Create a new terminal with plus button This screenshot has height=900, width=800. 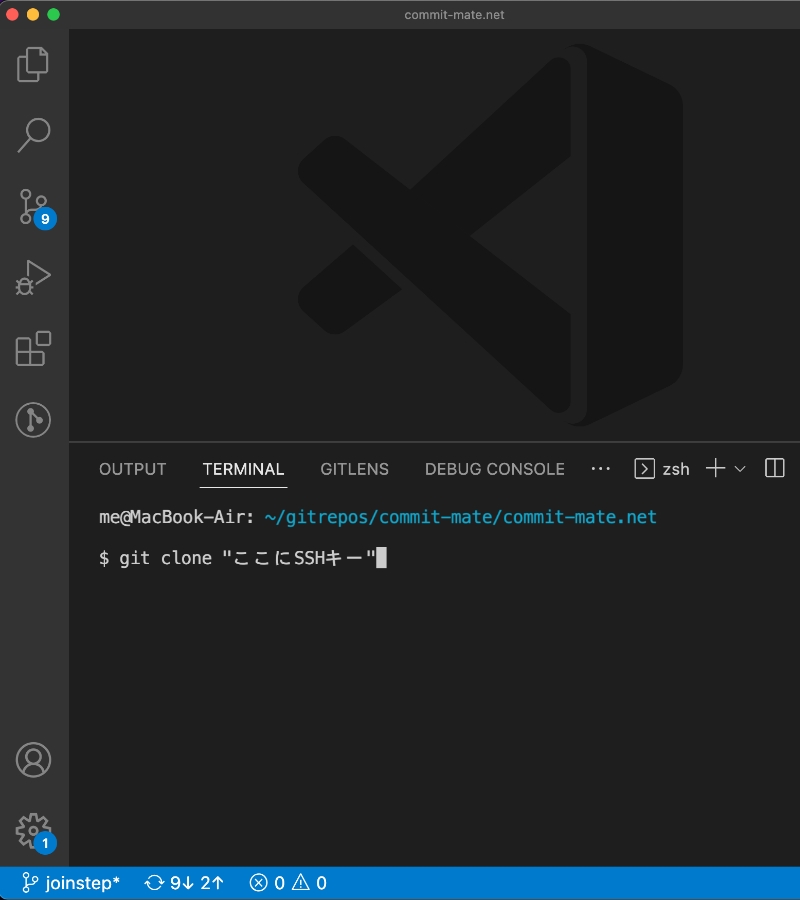(715, 469)
